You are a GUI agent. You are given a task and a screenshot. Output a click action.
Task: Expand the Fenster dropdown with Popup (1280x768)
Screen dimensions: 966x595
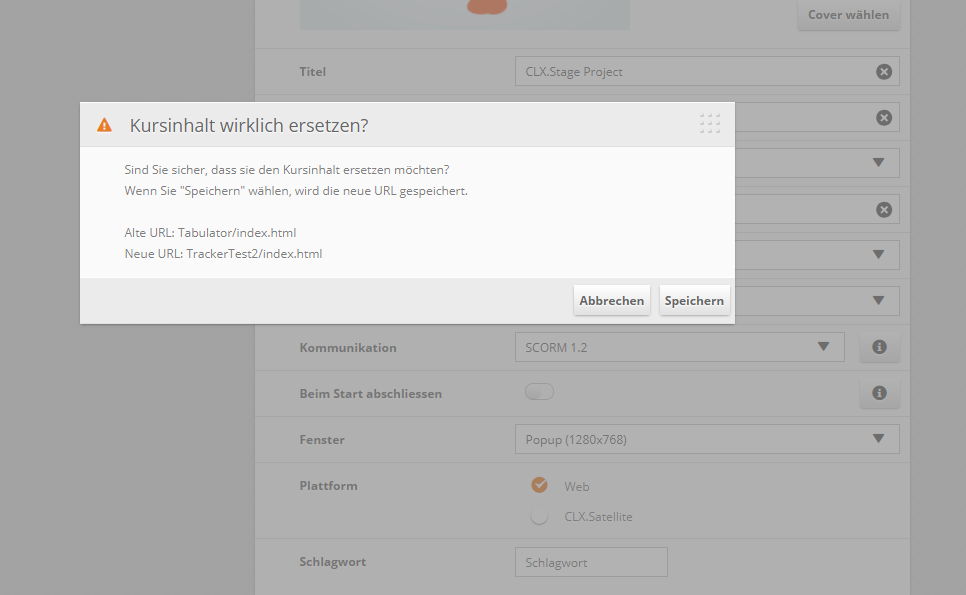pyautogui.click(x=706, y=439)
